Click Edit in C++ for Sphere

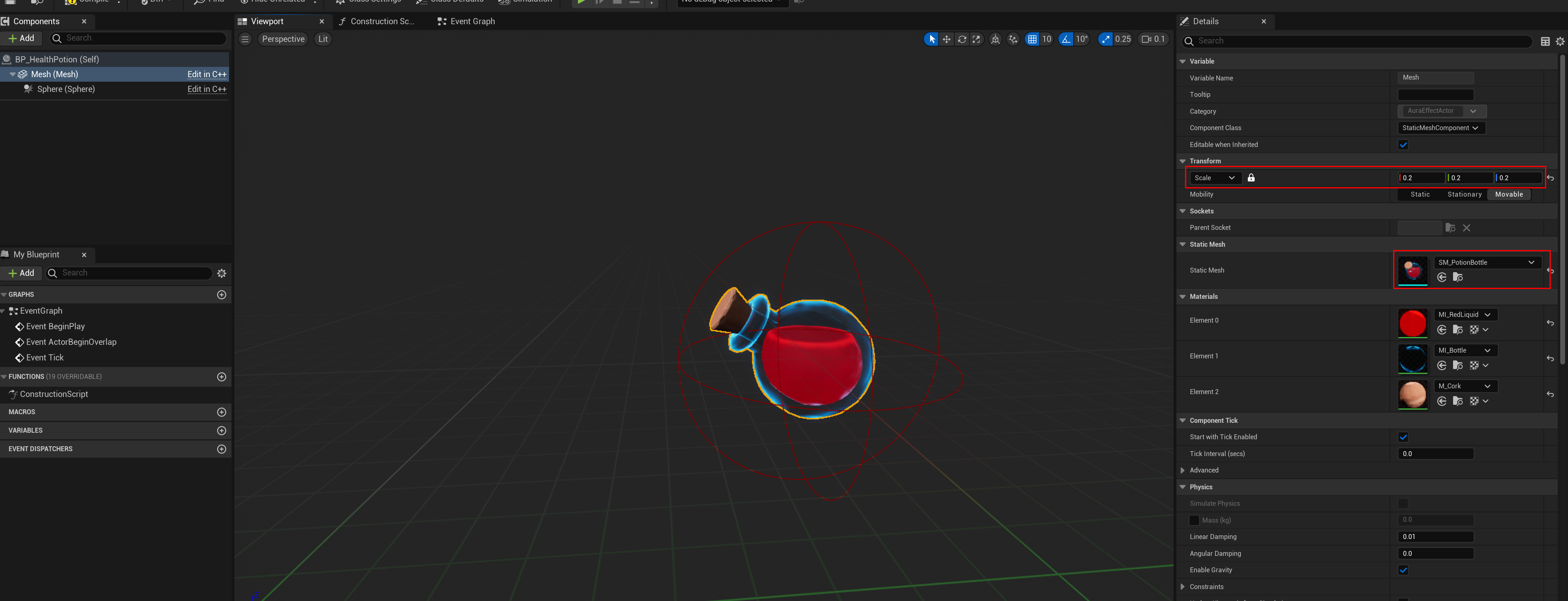206,89
